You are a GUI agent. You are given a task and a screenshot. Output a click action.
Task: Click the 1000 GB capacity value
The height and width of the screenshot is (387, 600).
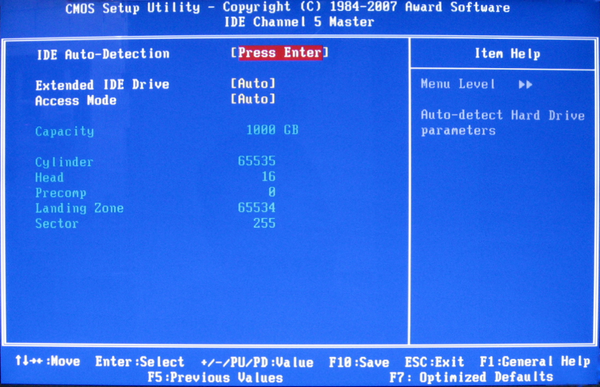272,130
